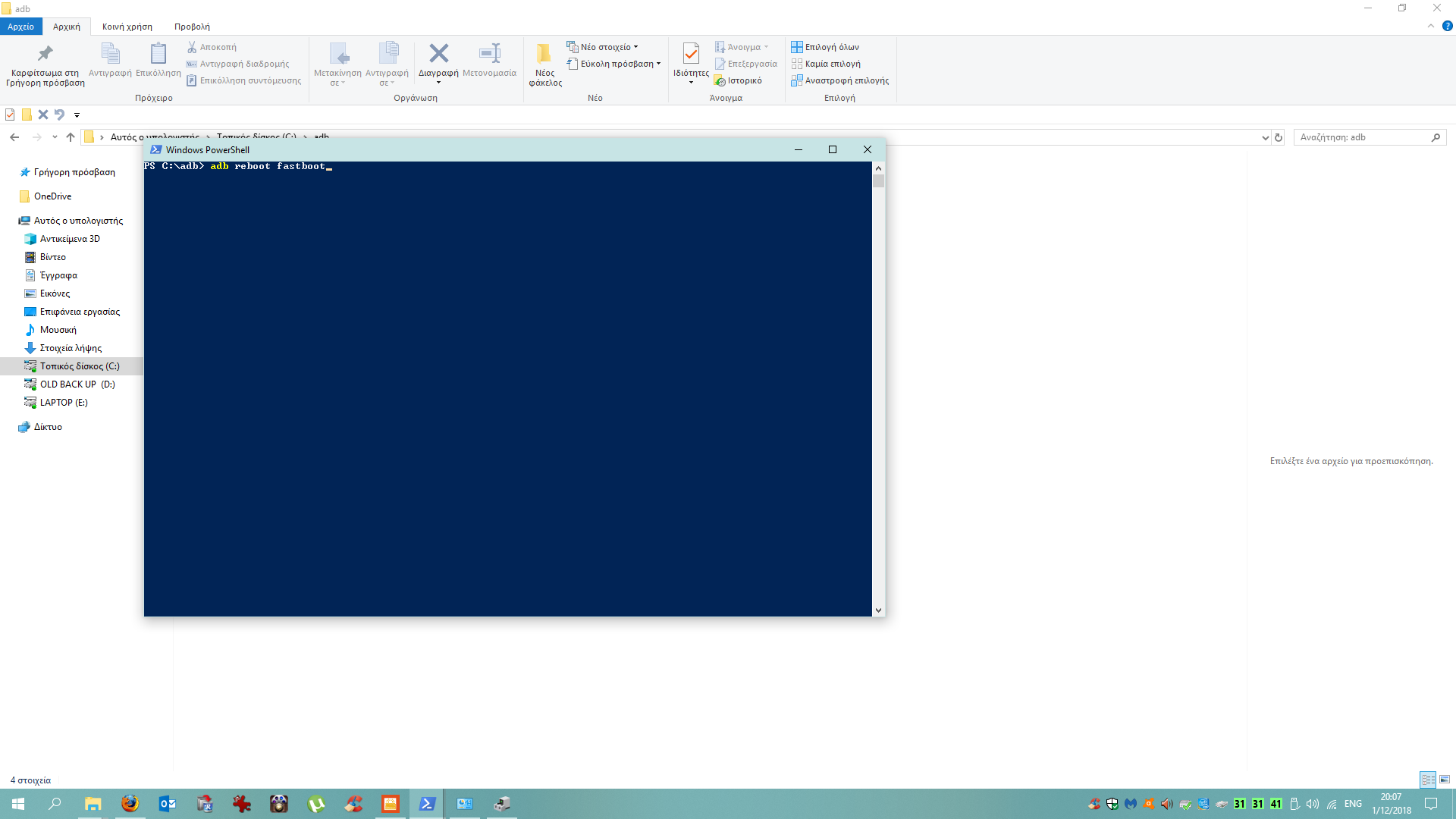Image resolution: width=1456 pixels, height=819 pixels.
Task: Switch to details view toggle
Action: (1428, 780)
